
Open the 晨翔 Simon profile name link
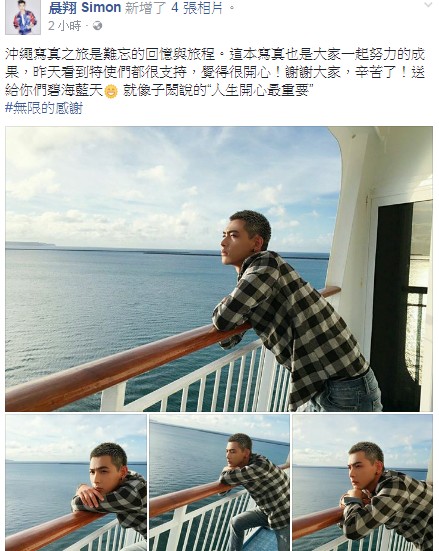click(x=85, y=7)
